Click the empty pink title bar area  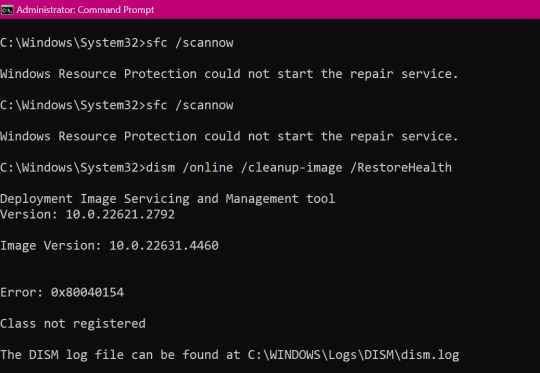point(344,10)
